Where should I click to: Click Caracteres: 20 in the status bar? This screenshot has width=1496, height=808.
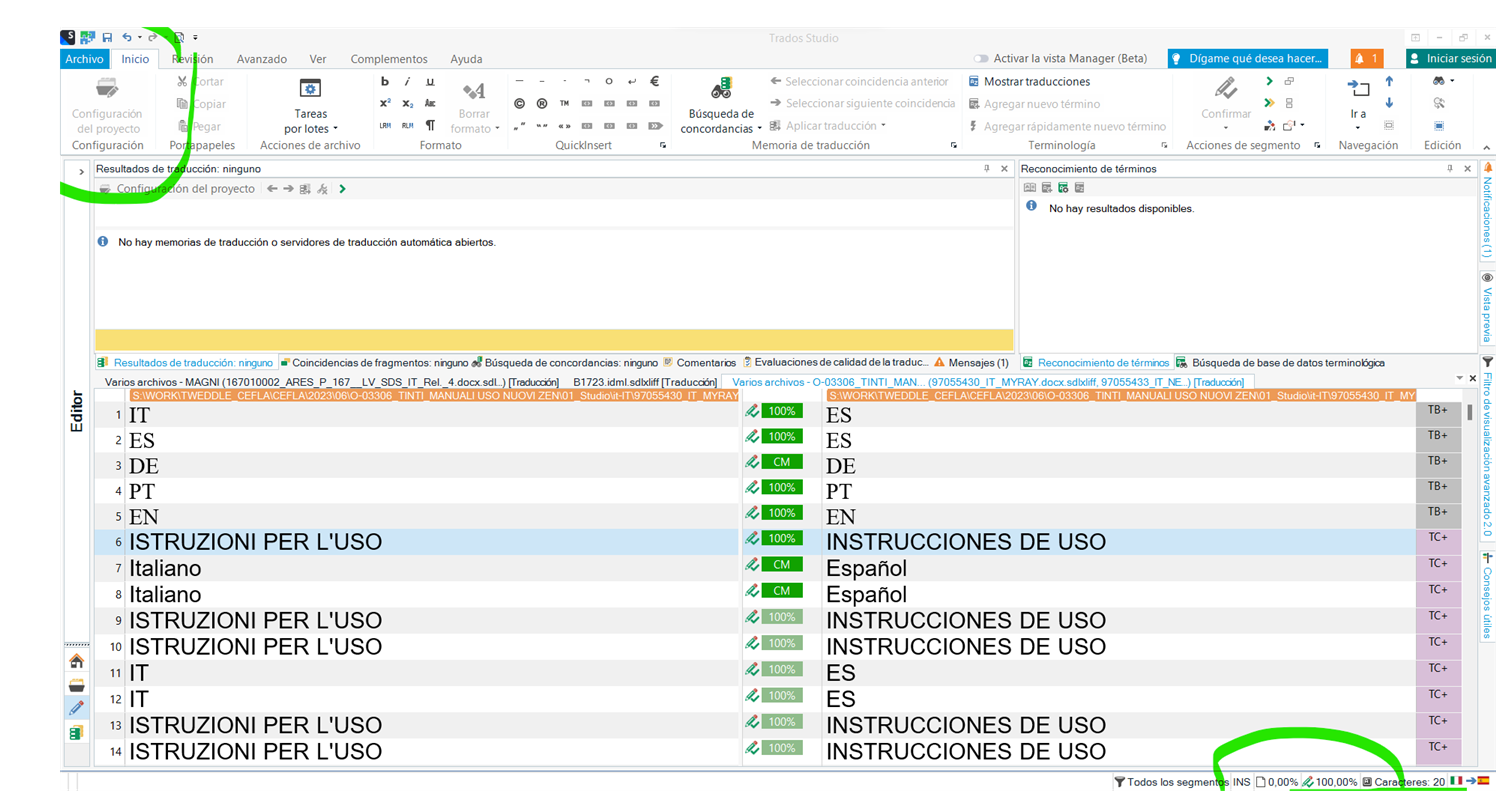coord(1402,782)
